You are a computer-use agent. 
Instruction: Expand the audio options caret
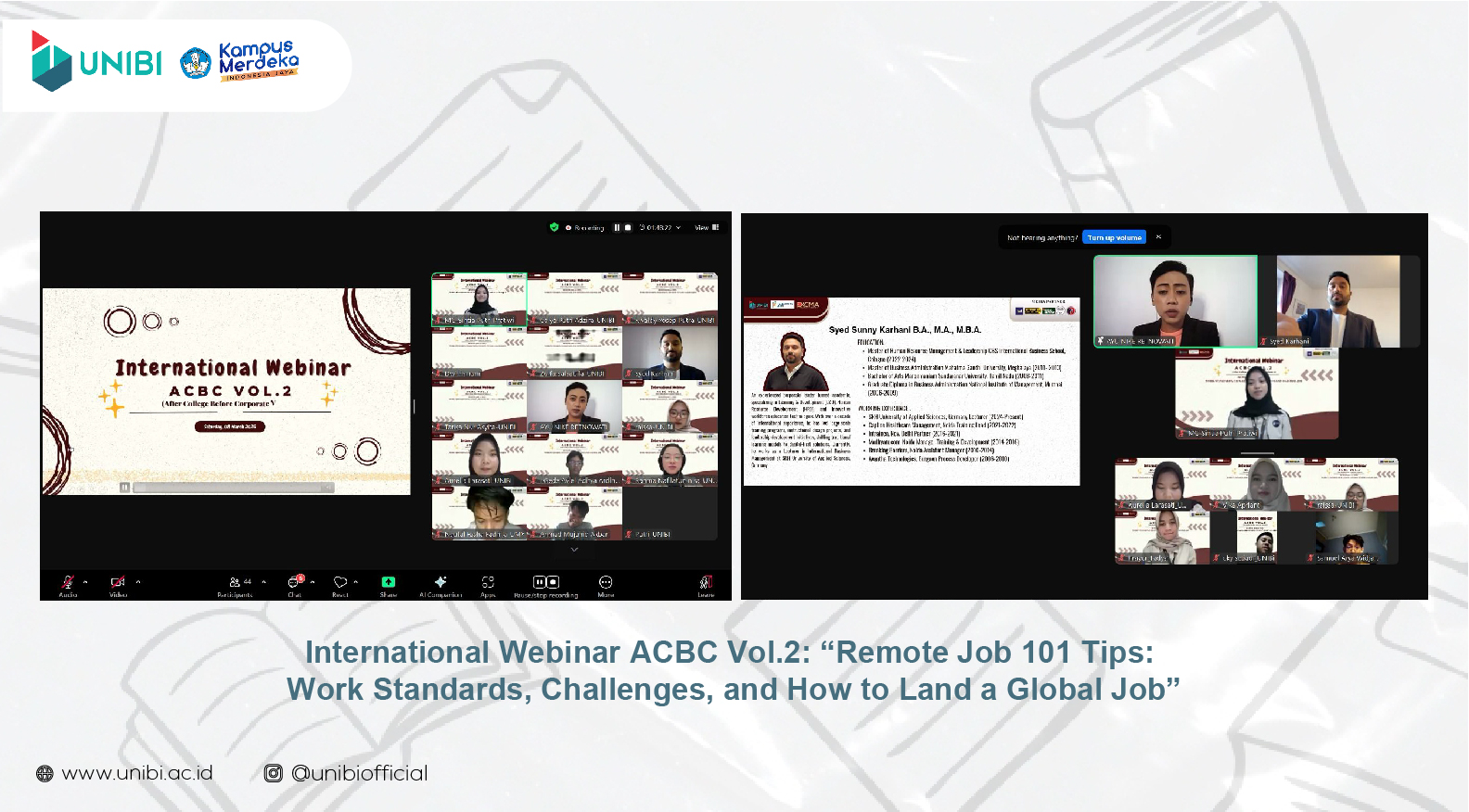[x=85, y=582]
